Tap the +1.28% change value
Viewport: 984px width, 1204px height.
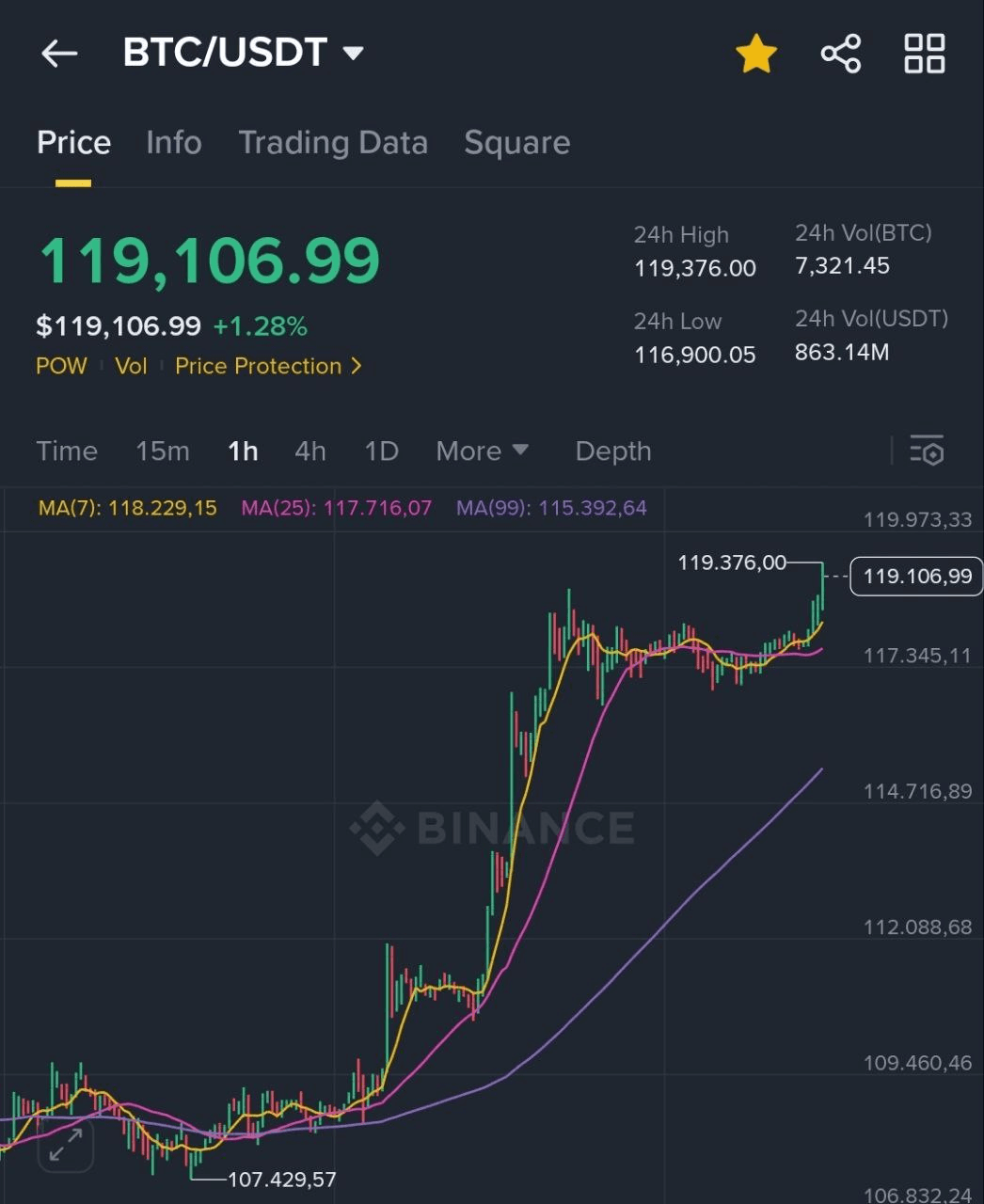pyautogui.click(x=261, y=326)
